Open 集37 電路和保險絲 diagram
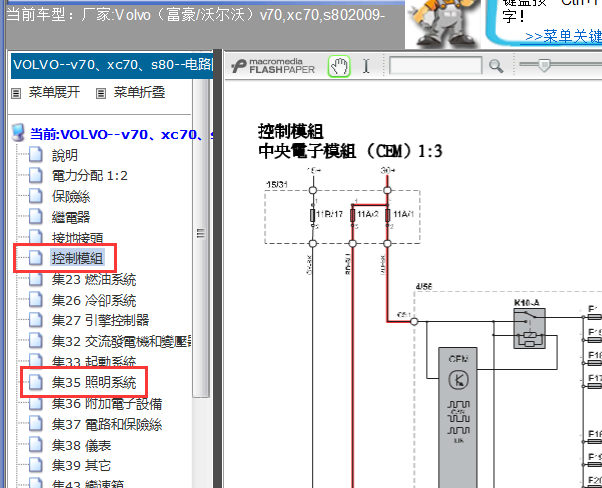Image resolution: width=602 pixels, height=488 pixels. pos(107,424)
